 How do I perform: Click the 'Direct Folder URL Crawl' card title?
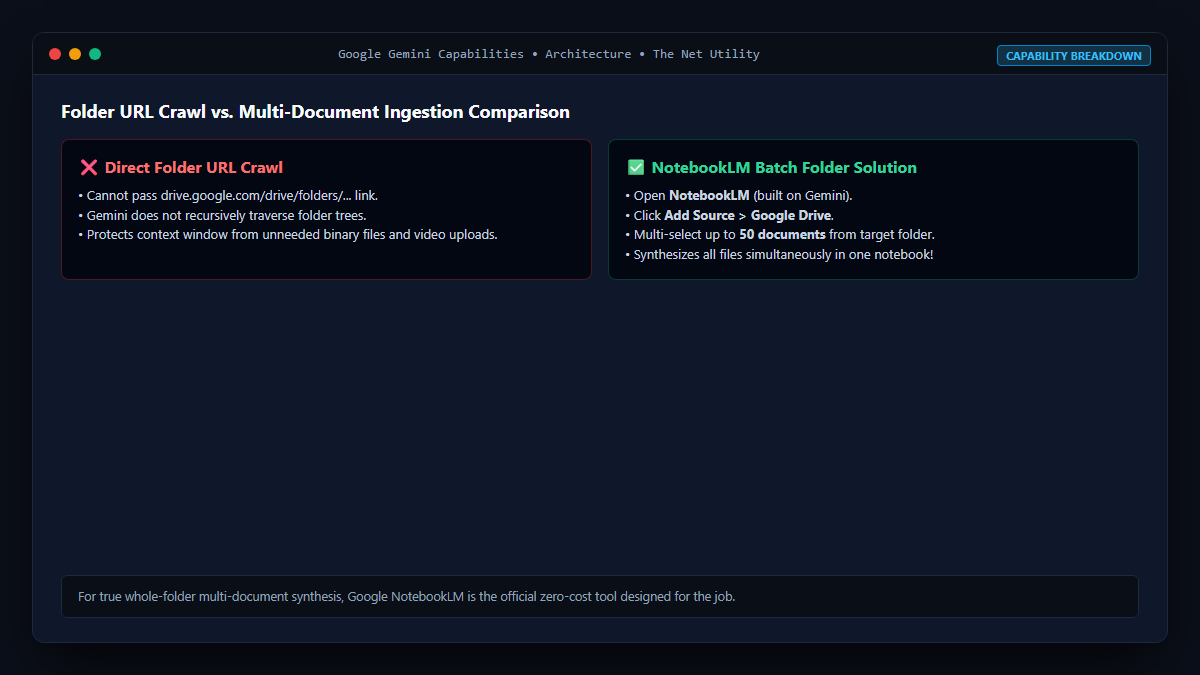pos(194,168)
